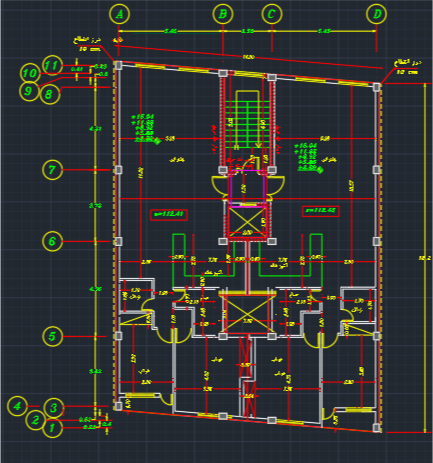Screen dimensions: 433x463
Task: Select the left red area label 112.41
Action: [x=169, y=214]
